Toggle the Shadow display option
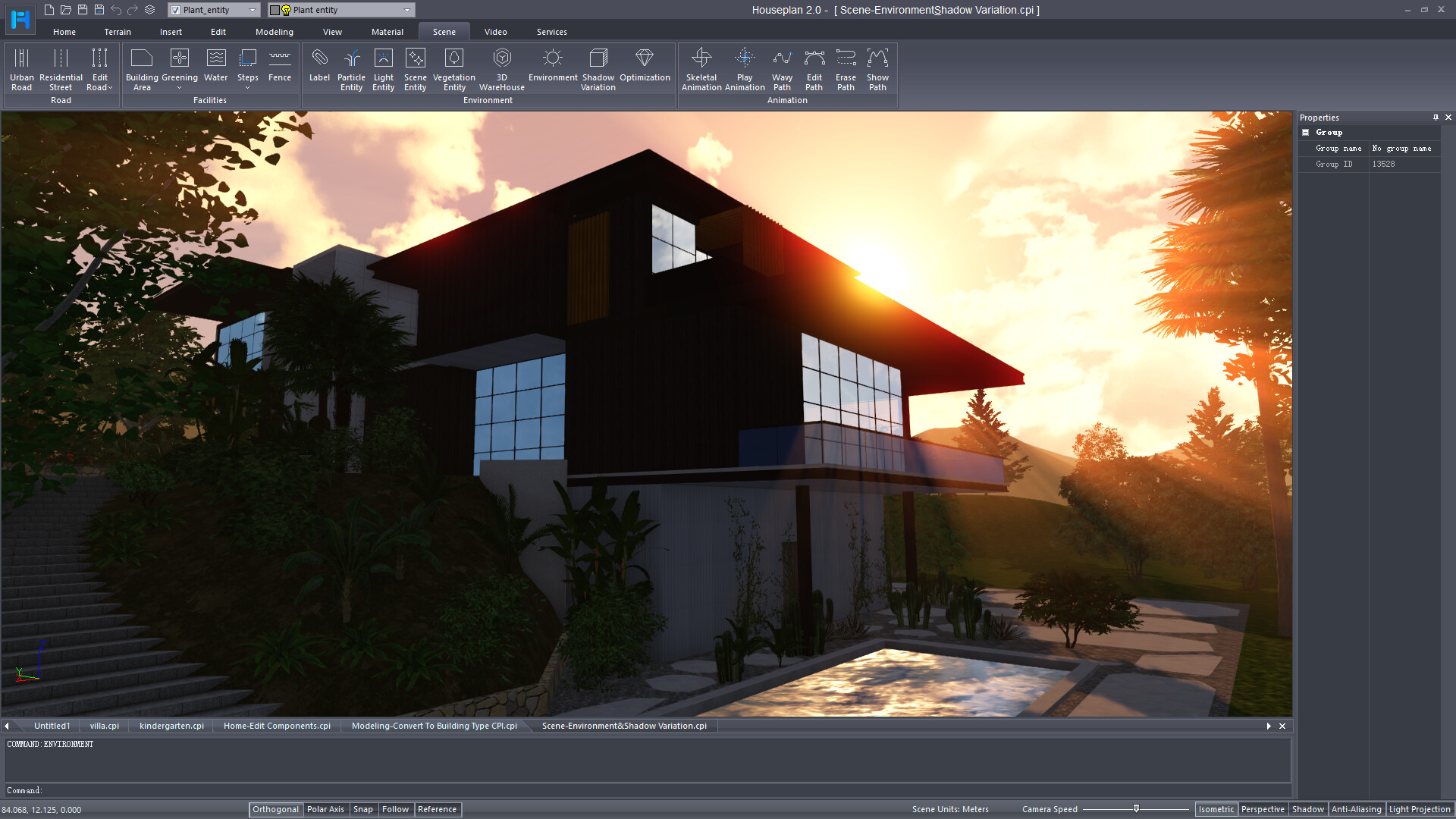The height and width of the screenshot is (819, 1456). (x=1307, y=809)
